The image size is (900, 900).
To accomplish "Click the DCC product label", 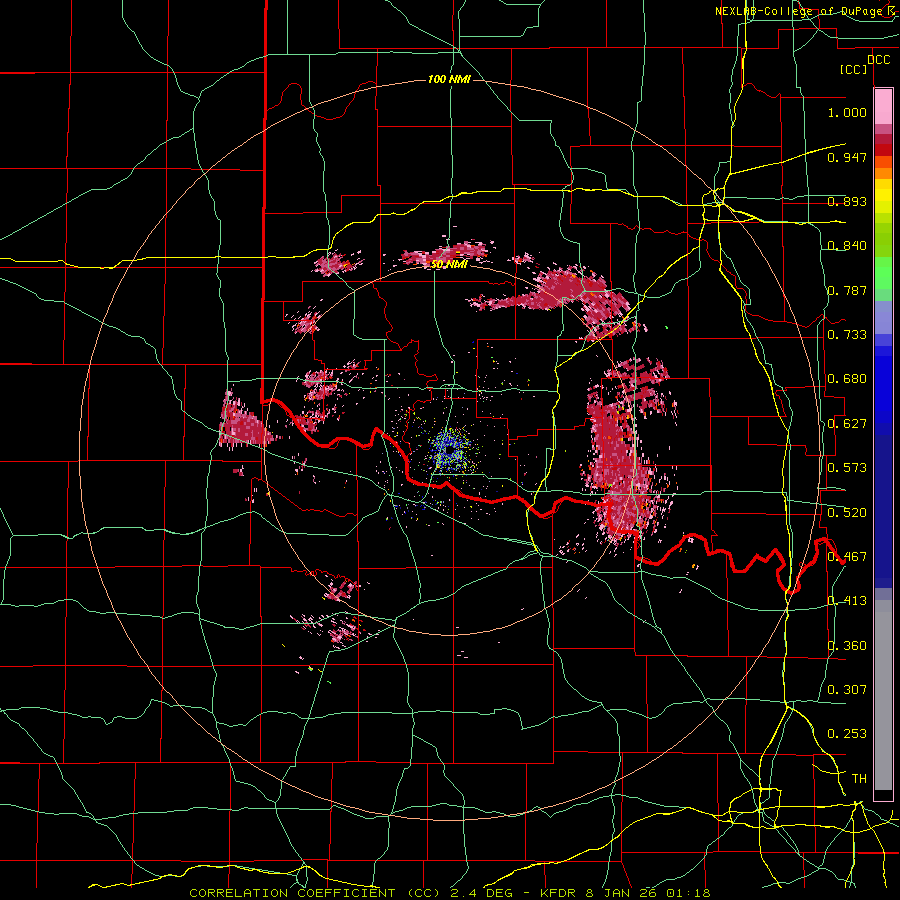I will click(878, 60).
